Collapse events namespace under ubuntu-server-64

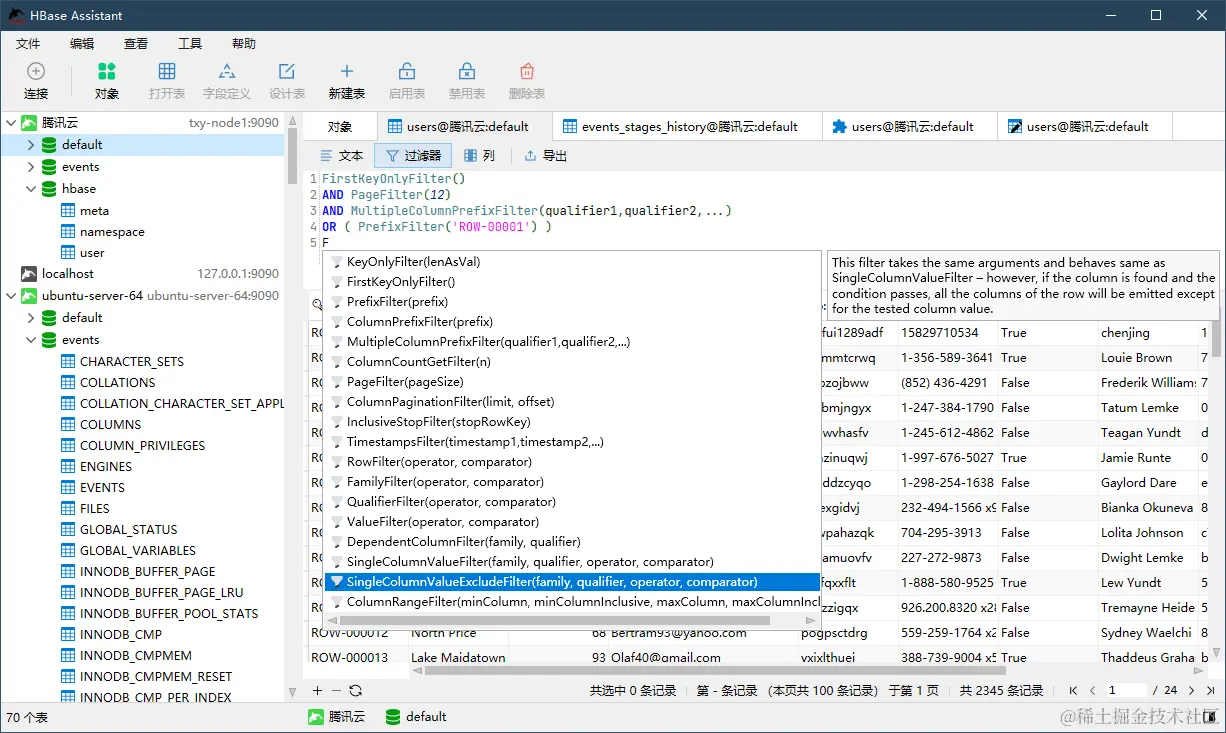31,340
